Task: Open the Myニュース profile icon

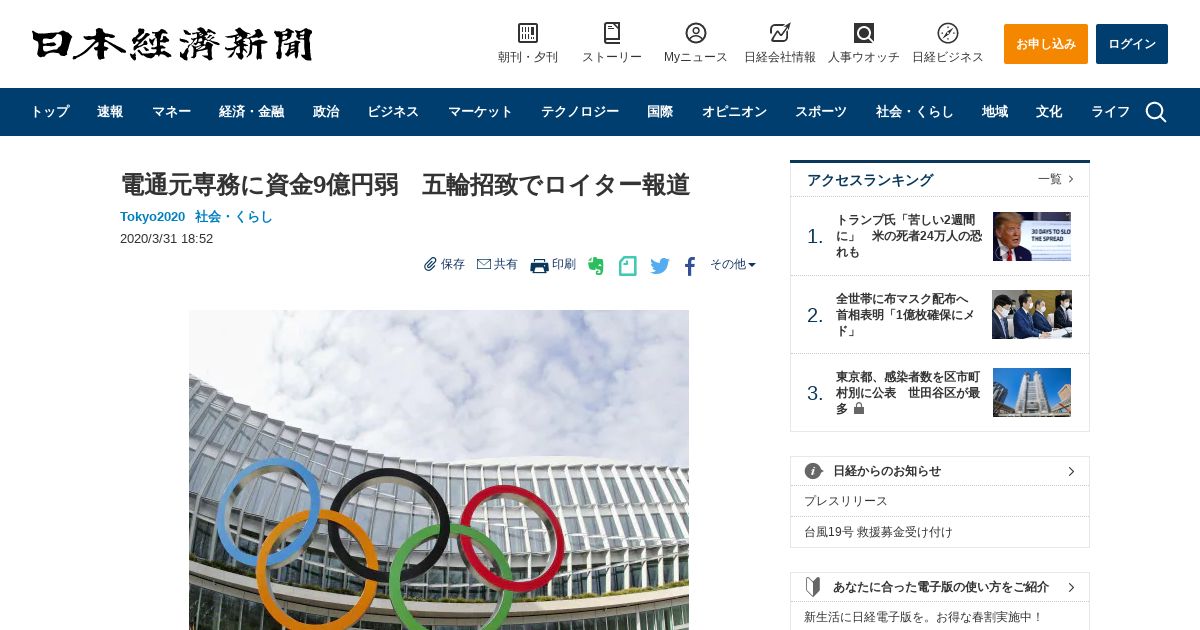Action: [x=696, y=33]
